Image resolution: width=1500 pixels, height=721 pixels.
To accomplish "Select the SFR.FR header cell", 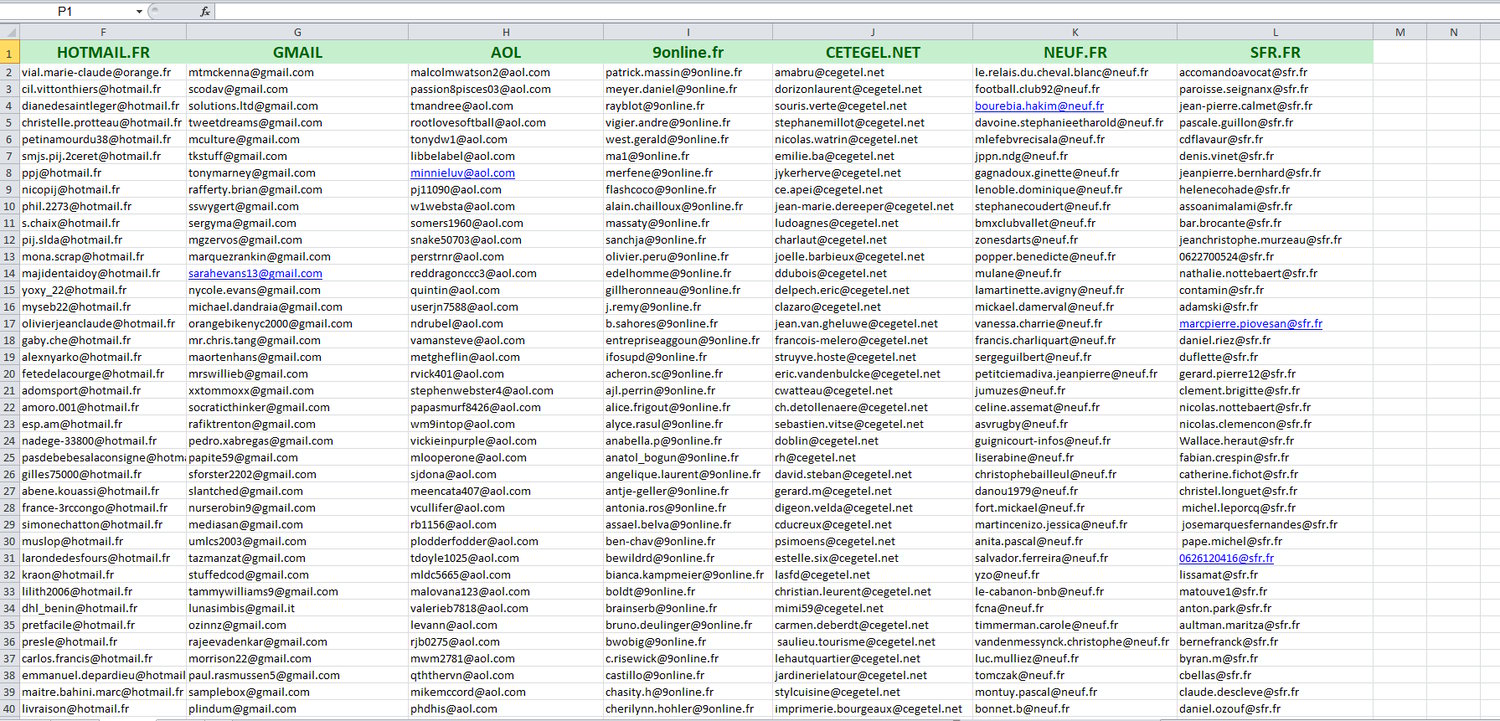I will pyautogui.click(x=1275, y=52).
